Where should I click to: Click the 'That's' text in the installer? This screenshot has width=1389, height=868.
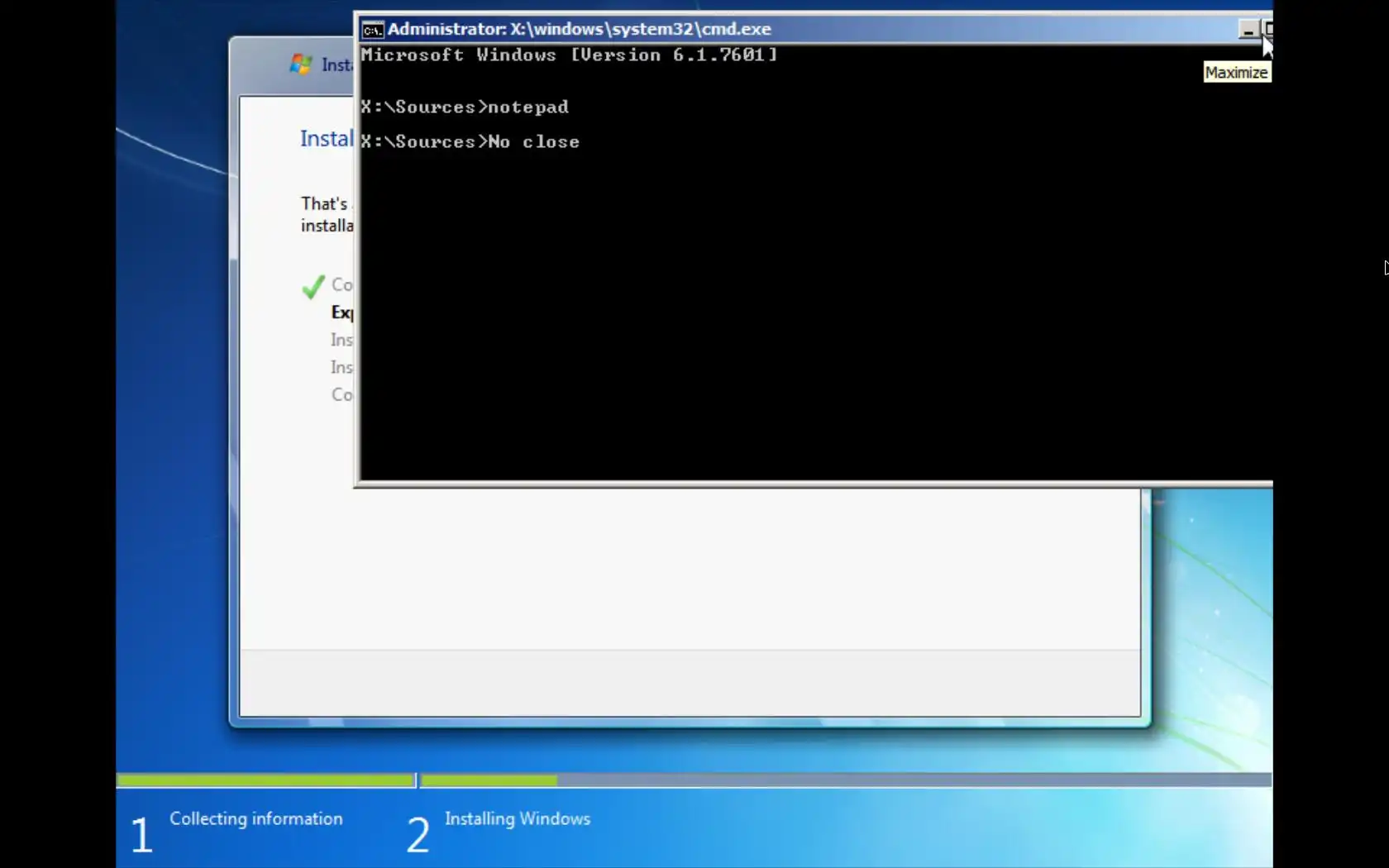[324, 203]
